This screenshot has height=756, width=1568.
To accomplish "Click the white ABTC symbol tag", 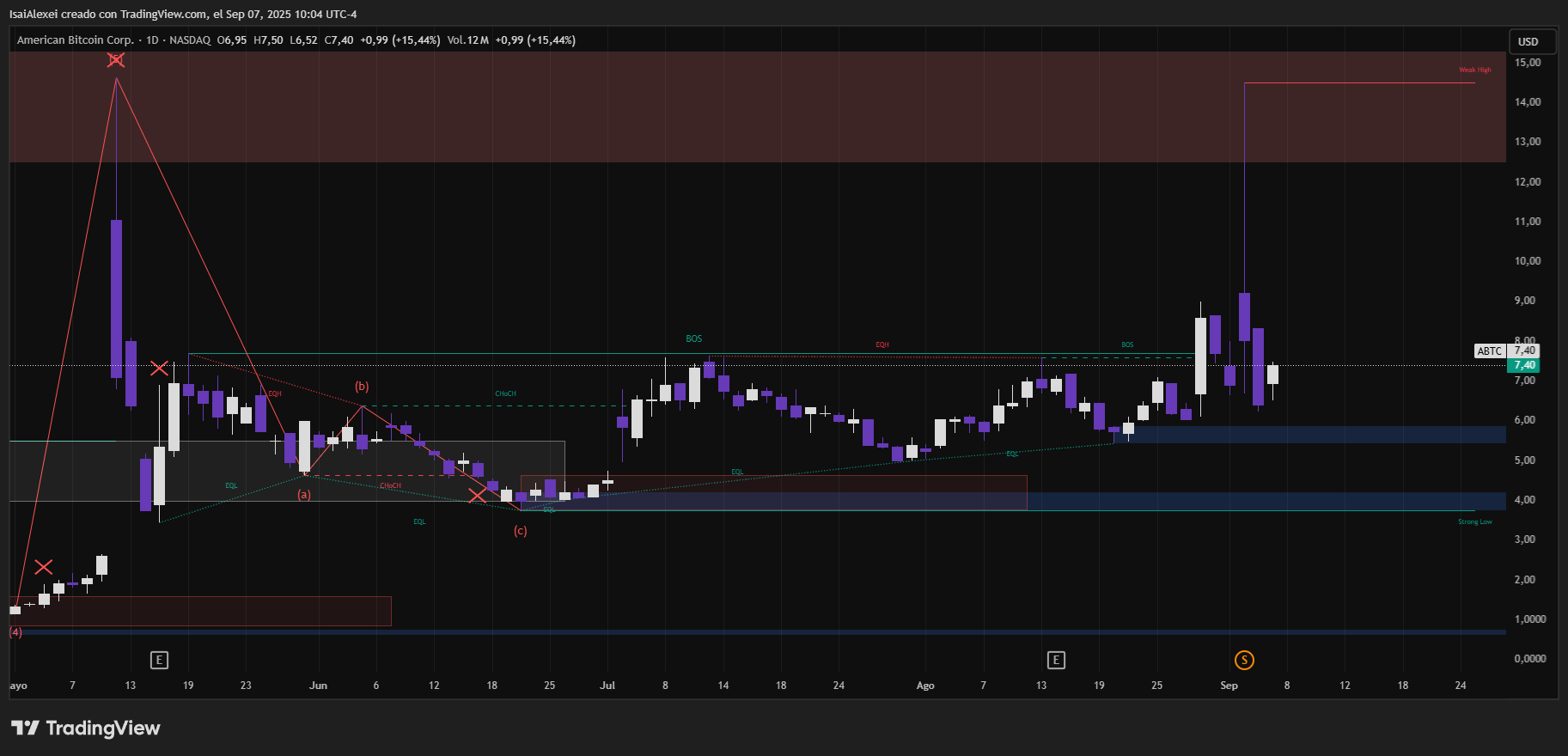I will [1489, 351].
